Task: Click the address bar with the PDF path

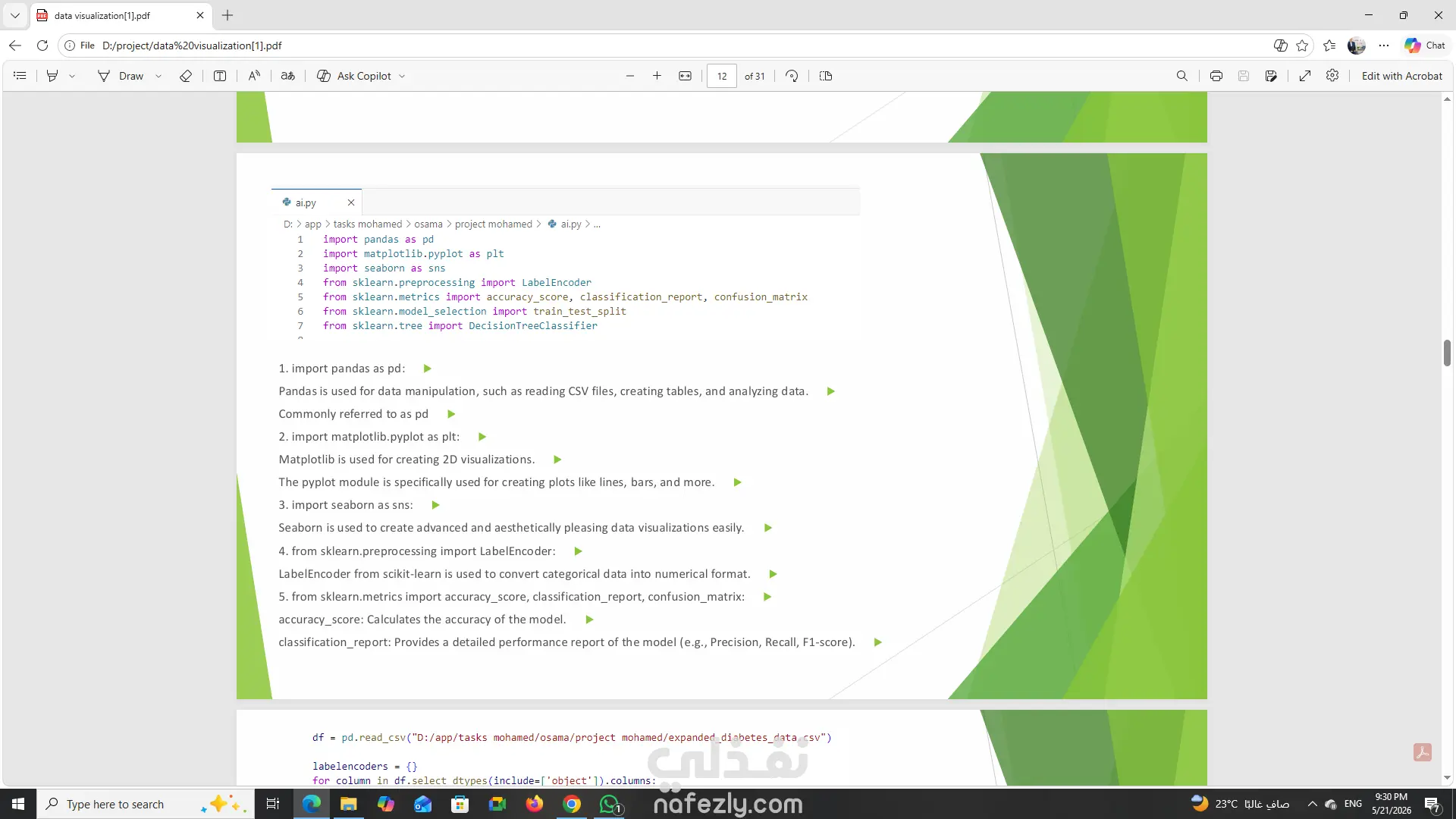Action: click(667, 45)
